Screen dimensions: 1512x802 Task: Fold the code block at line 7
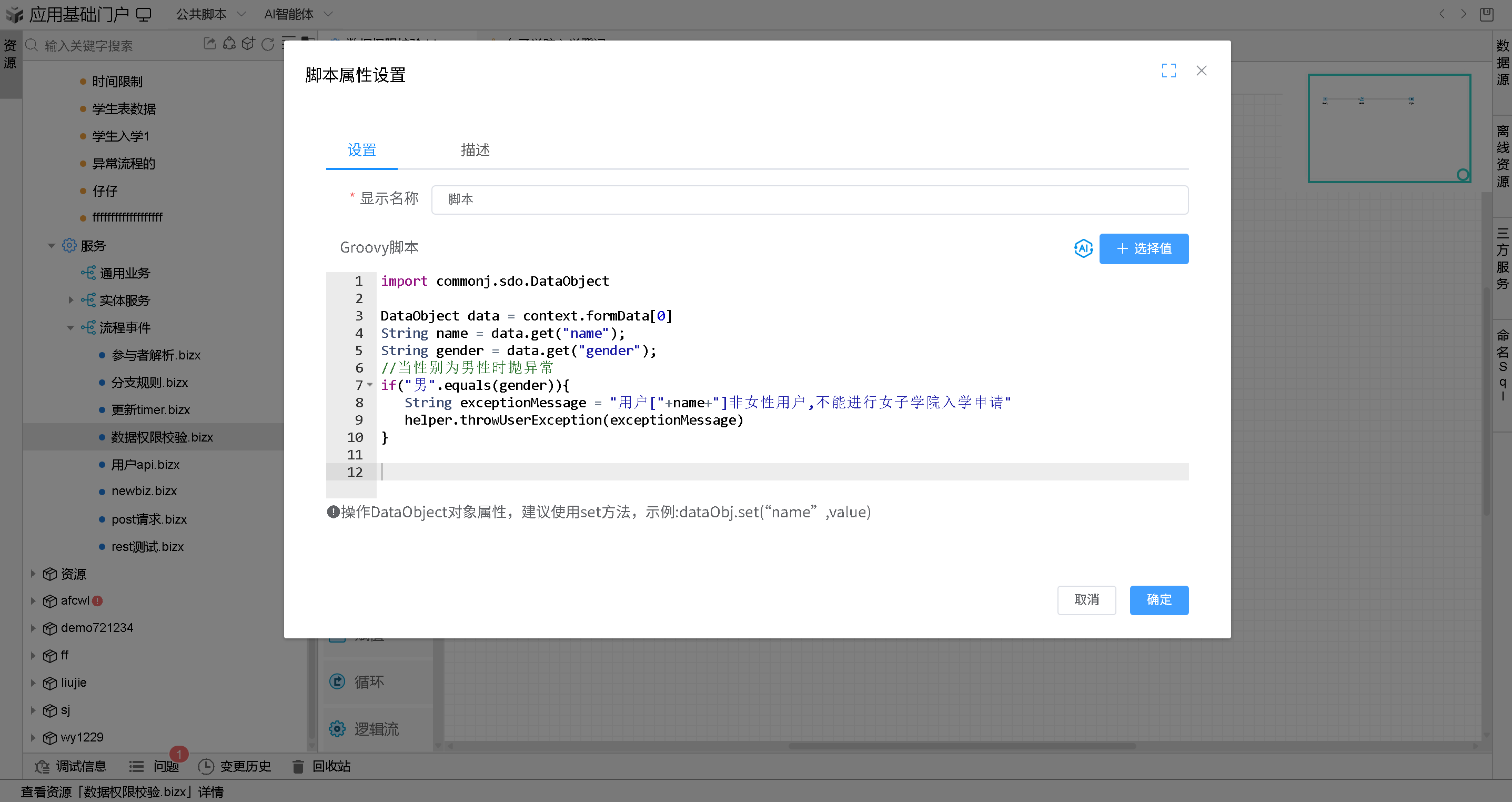[370, 385]
